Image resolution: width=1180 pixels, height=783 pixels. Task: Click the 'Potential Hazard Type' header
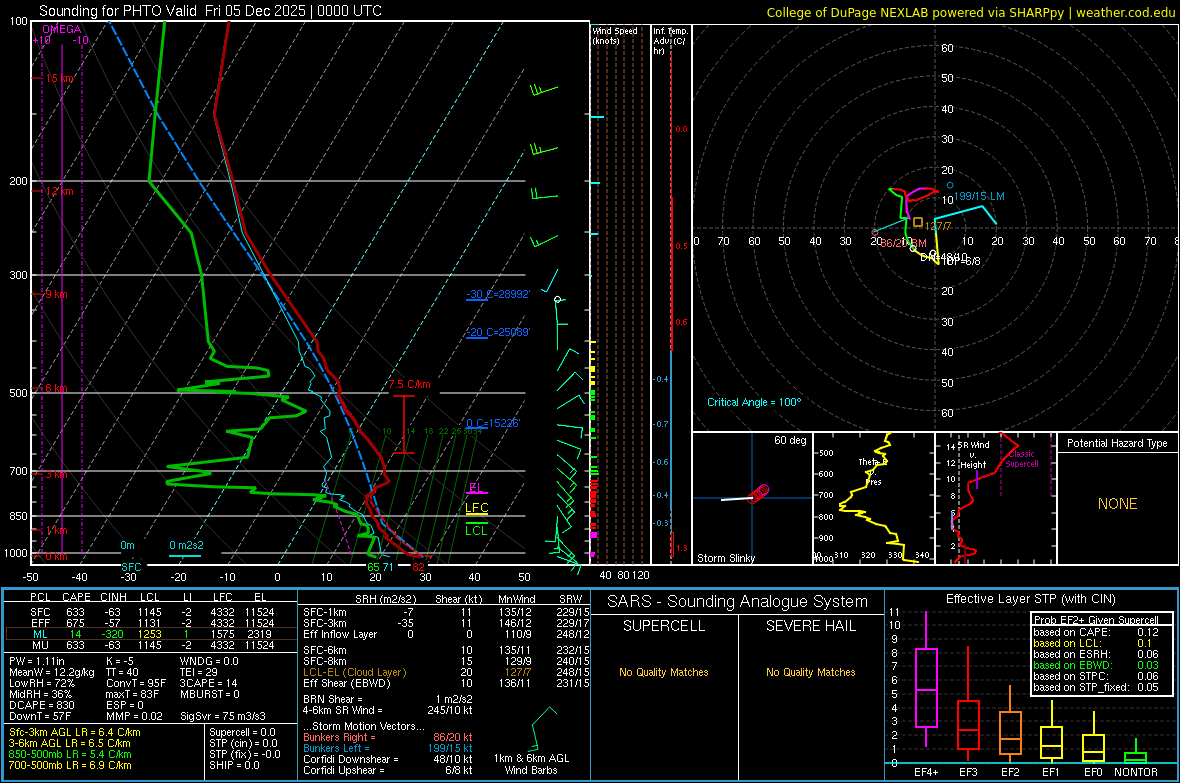1118,443
